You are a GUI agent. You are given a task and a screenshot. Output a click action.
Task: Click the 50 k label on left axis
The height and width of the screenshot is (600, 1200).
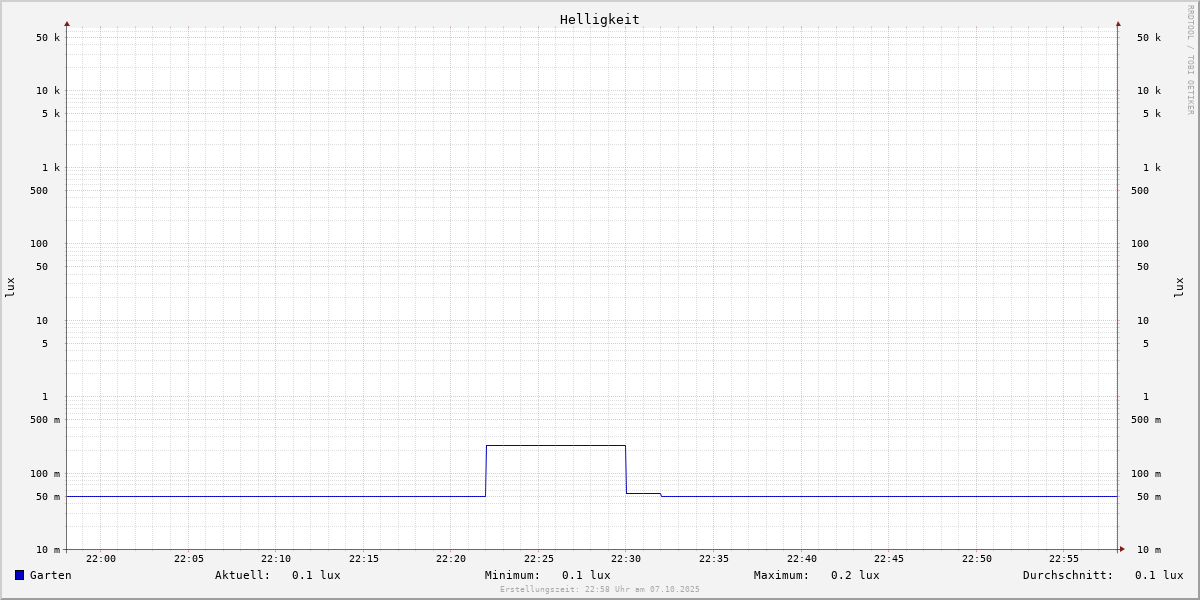point(48,38)
